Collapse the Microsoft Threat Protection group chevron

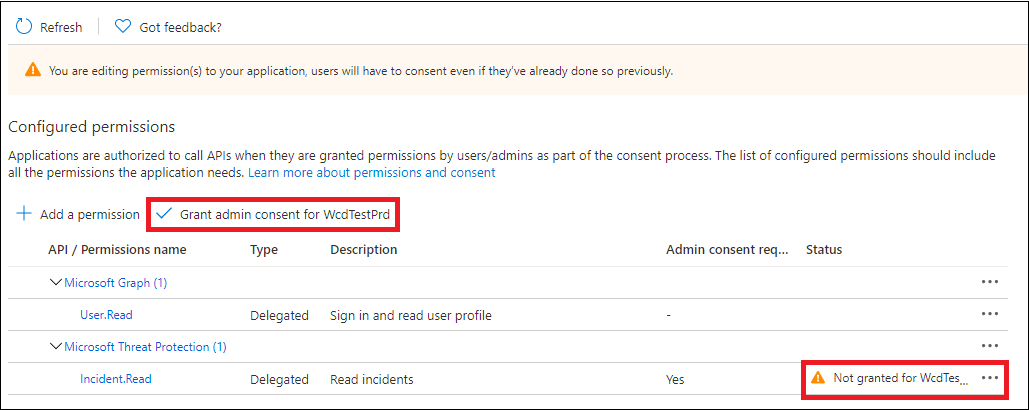[56, 346]
